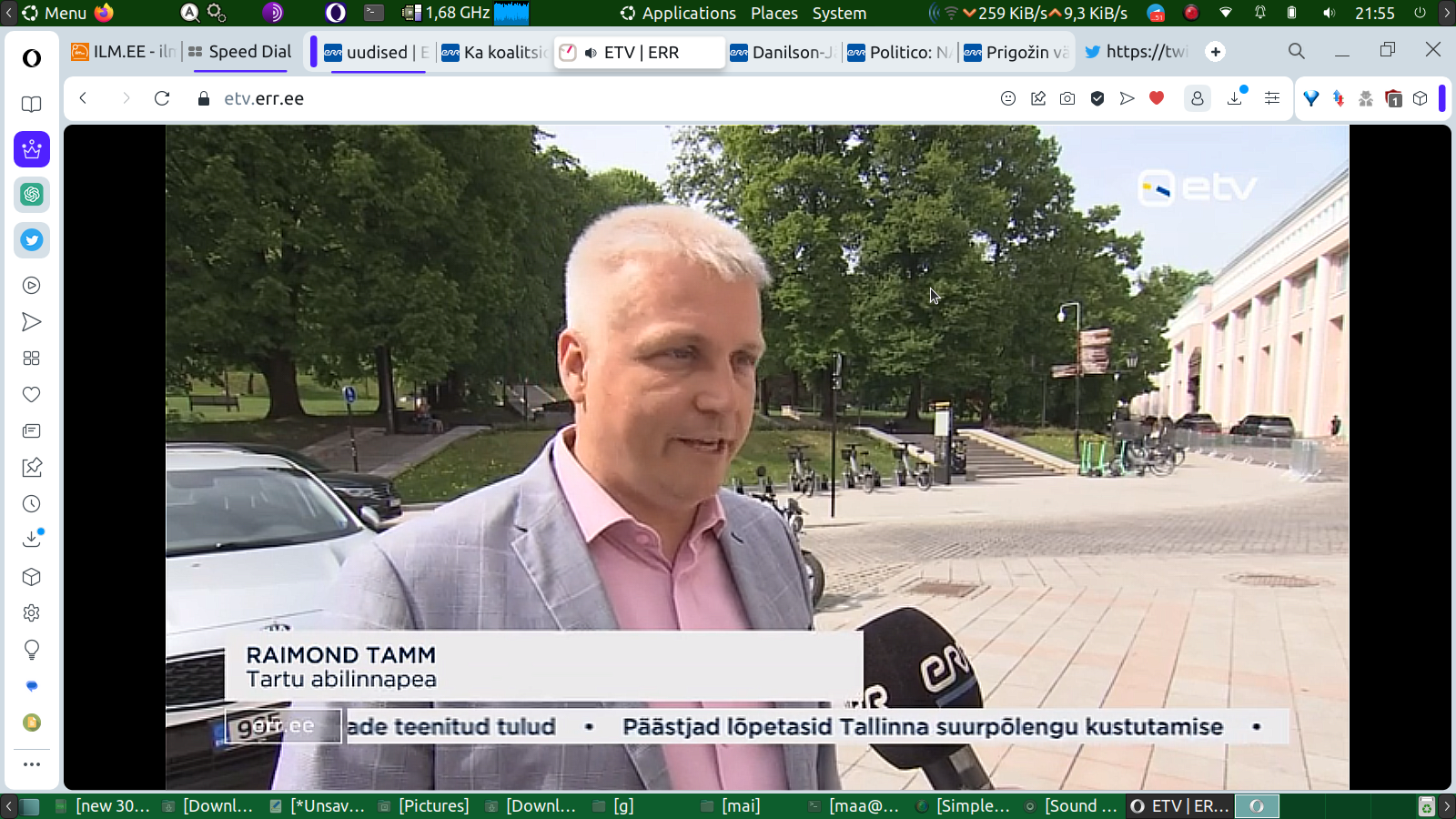Click the blue funnel extension icon
Image resolution: width=1456 pixels, height=819 pixels.
click(1311, 98)
